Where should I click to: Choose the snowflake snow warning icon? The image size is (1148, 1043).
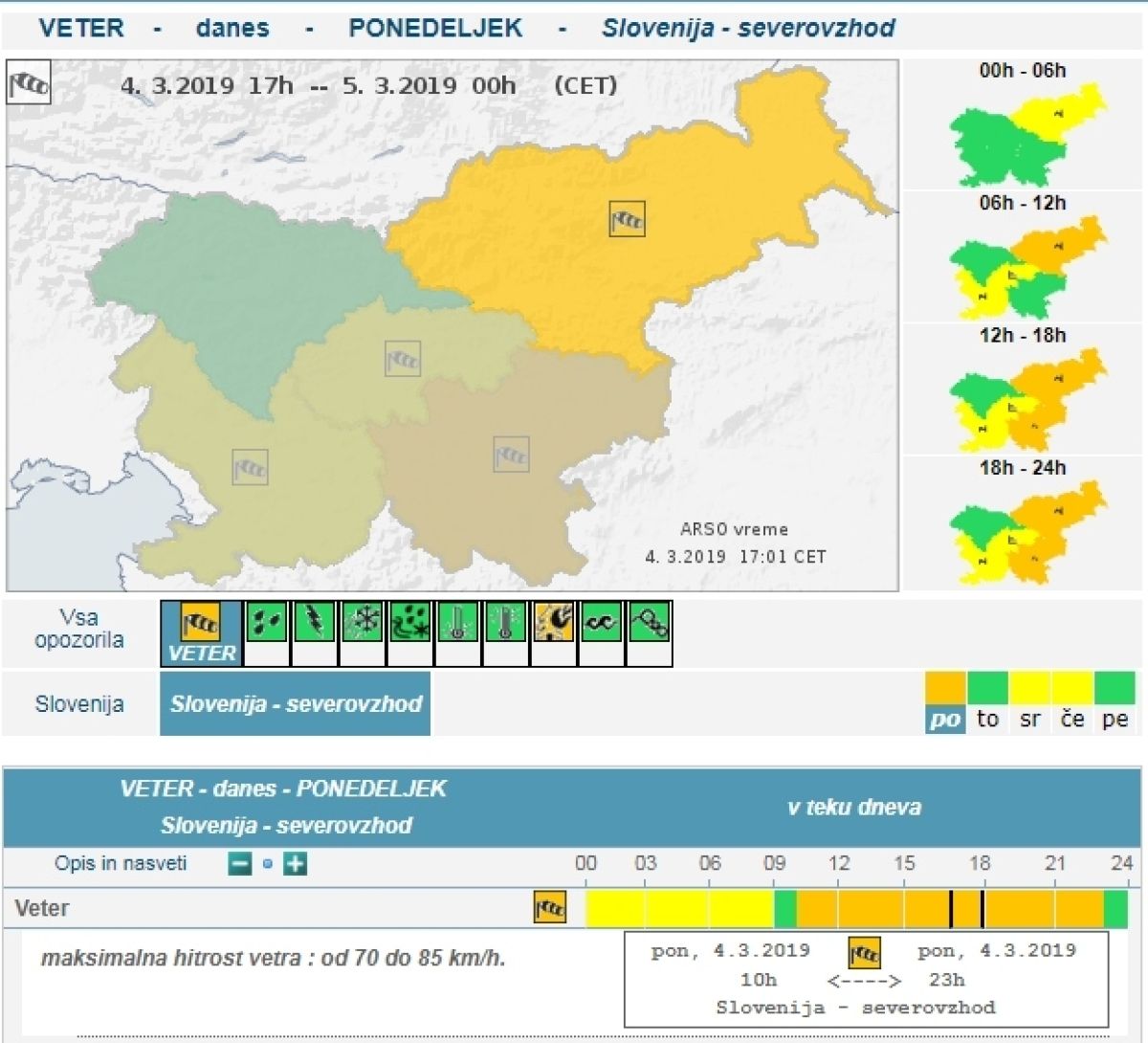pos(363,623)
